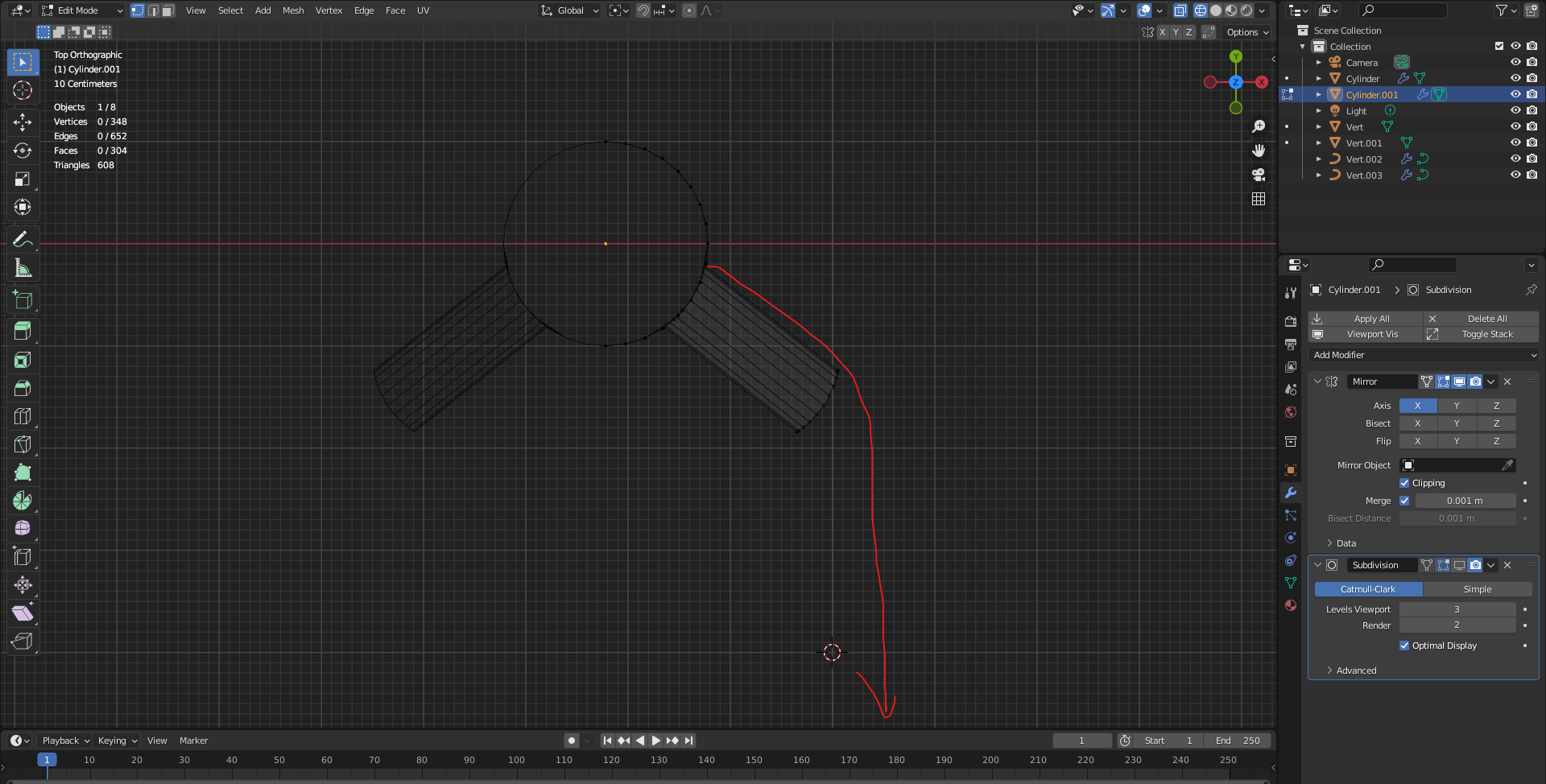Open the Select menu
Screen dimensions: 1546x784
click(230, 10)
